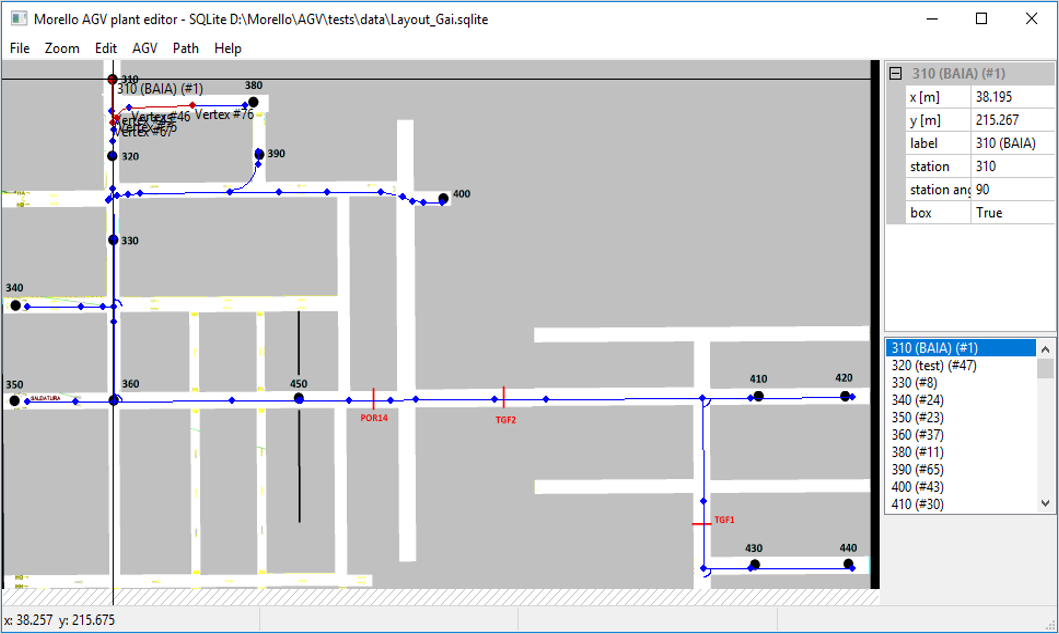
Task: Select station node 440 on the map
Action: pos(848,564)
